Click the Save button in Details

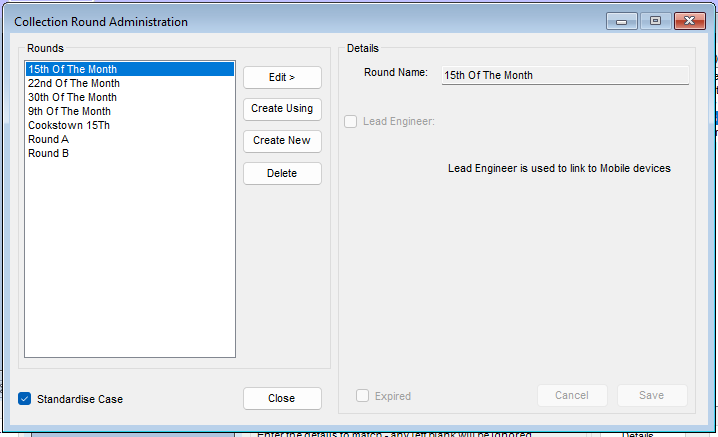point(652,395)
